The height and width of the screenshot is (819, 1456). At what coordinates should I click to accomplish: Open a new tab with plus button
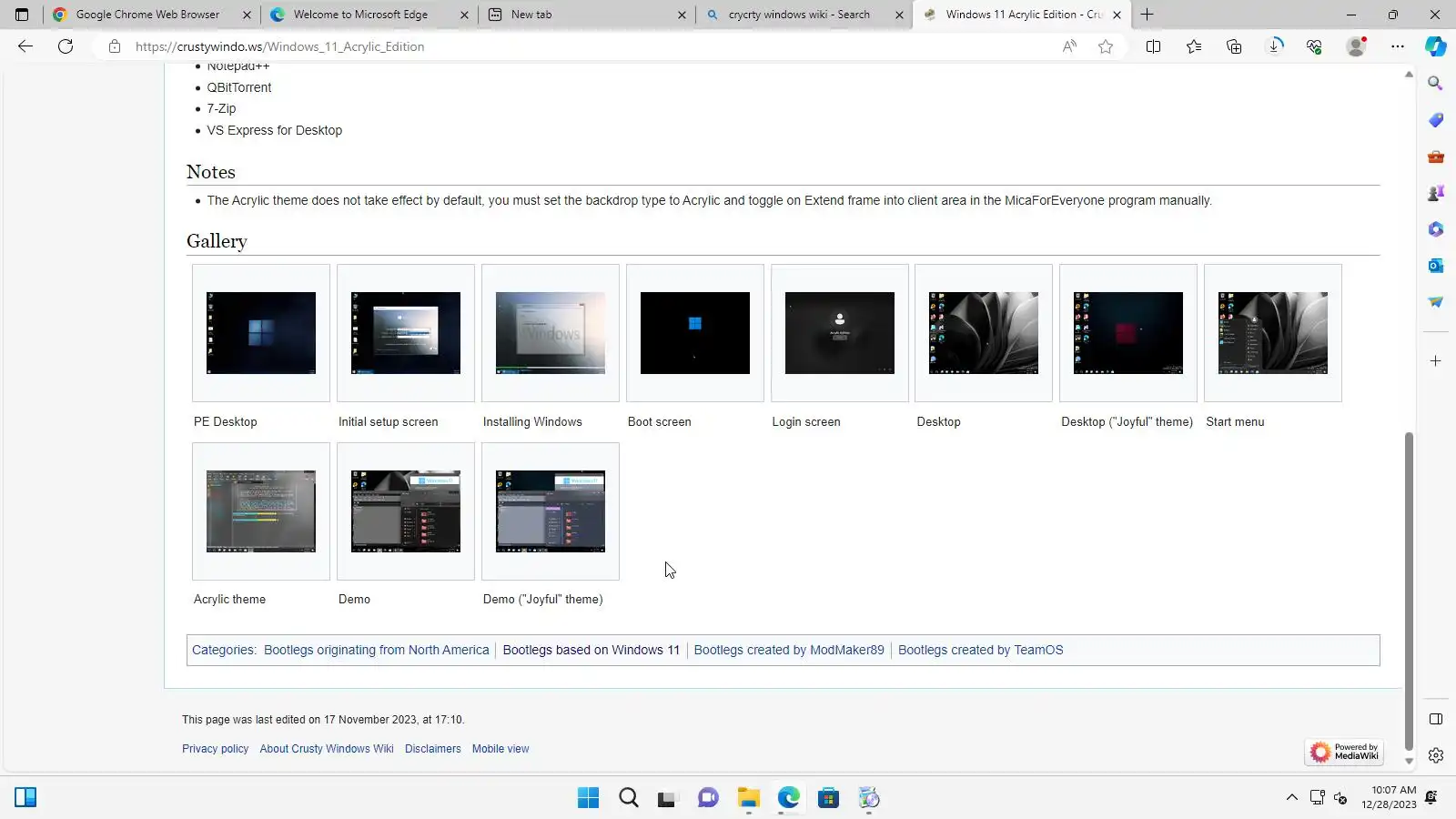coord(1148,15)
